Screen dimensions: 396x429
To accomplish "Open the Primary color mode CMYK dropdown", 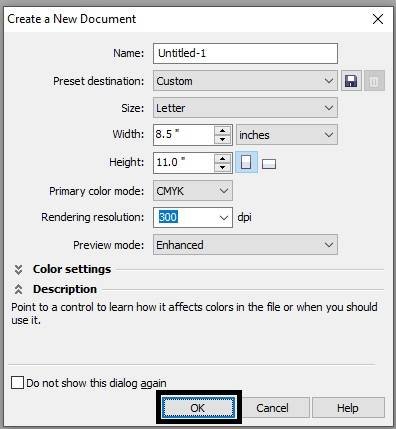I will (193, 191).
